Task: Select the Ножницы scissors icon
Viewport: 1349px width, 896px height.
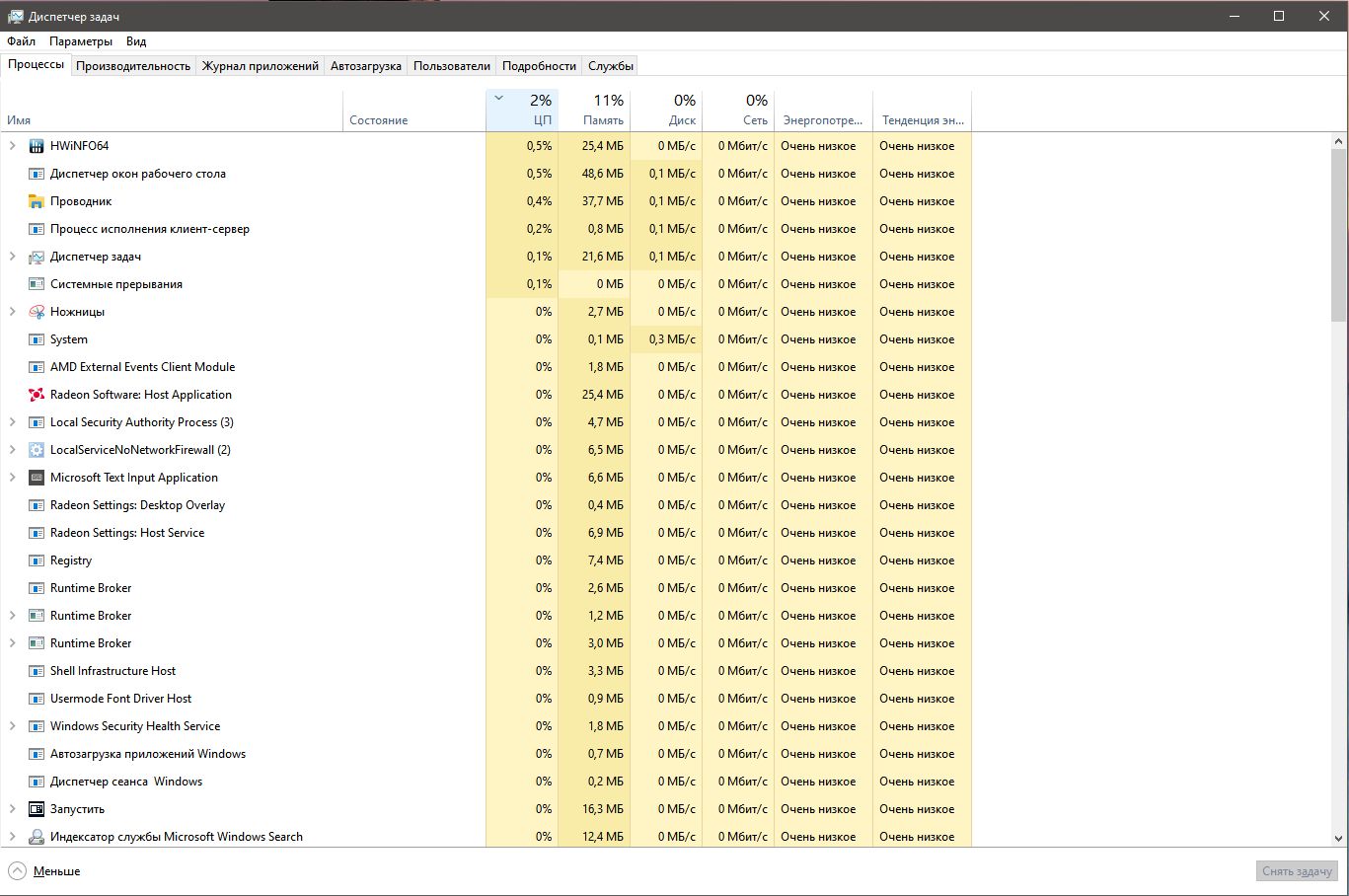Action: [x=37, y=312]
